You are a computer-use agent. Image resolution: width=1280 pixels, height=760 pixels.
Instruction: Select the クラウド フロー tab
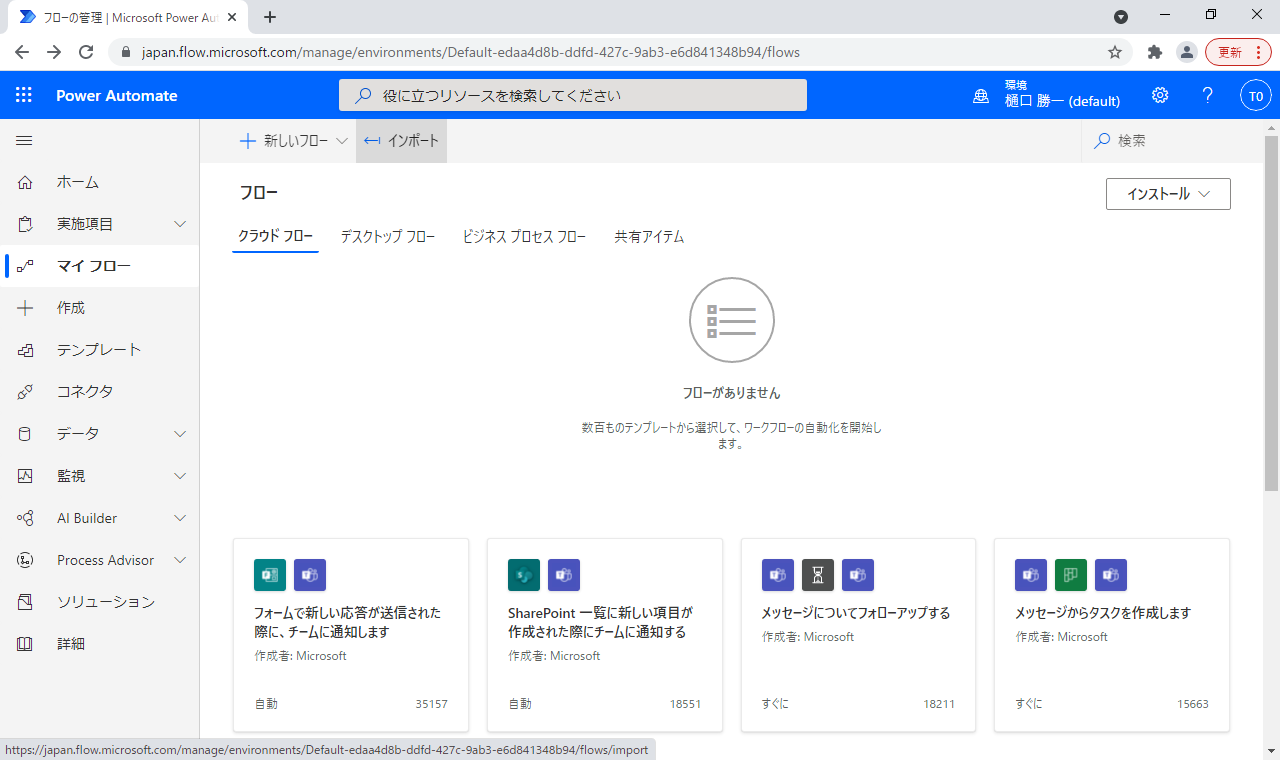pos(275,237)
